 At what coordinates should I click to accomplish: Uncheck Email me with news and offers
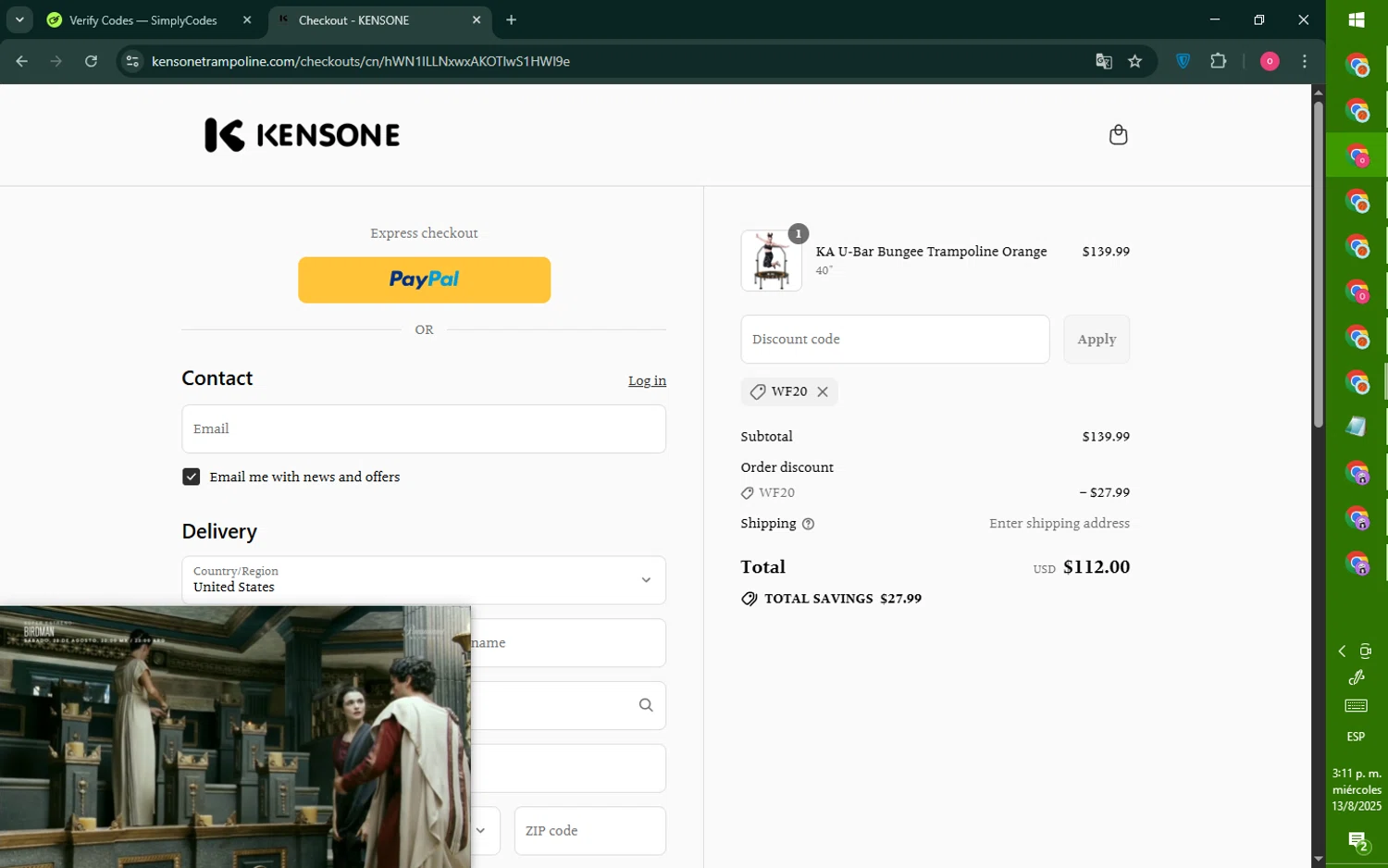coord(192,477)
